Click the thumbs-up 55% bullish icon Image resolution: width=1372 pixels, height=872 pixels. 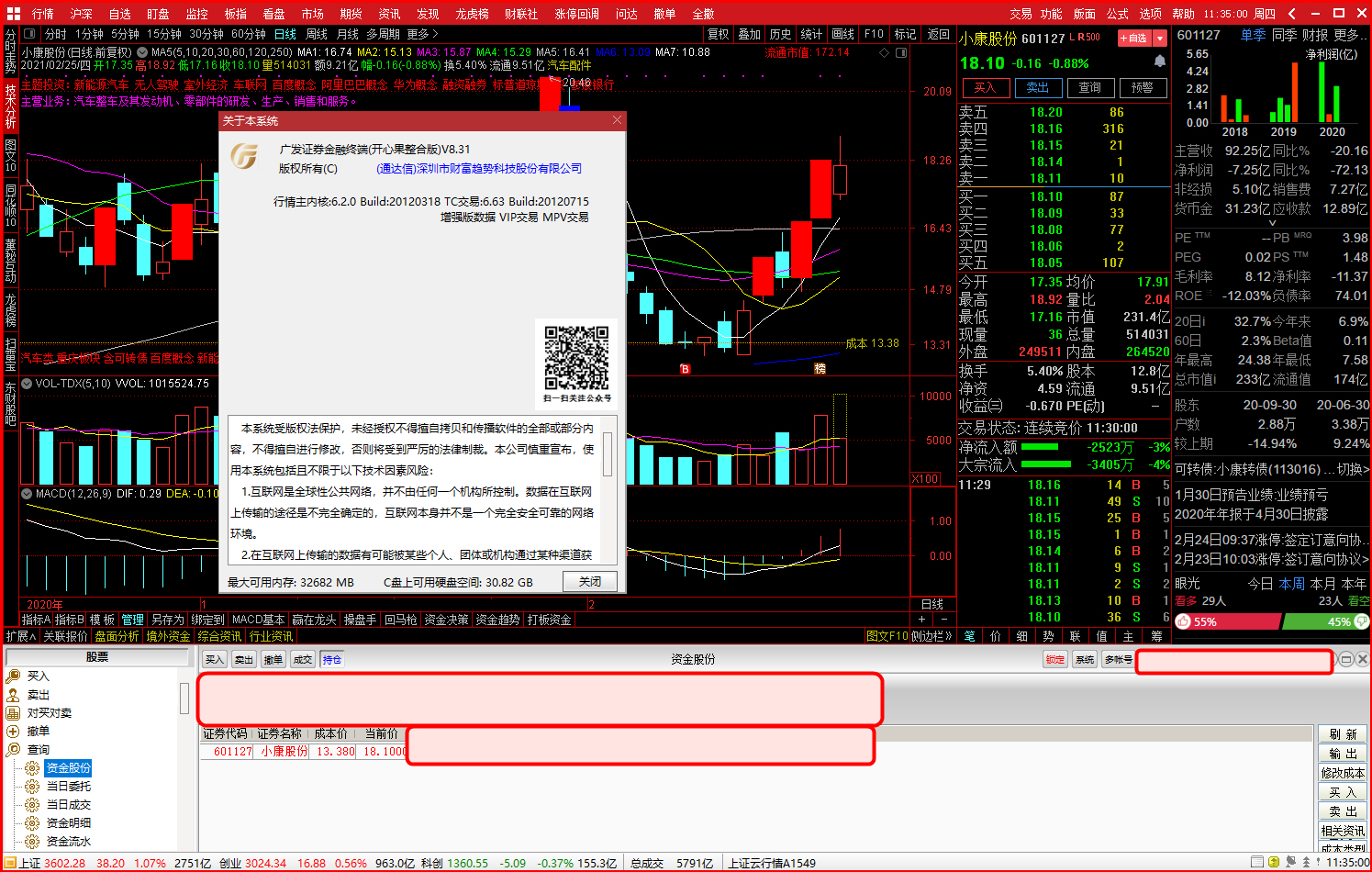[1184, 621]
